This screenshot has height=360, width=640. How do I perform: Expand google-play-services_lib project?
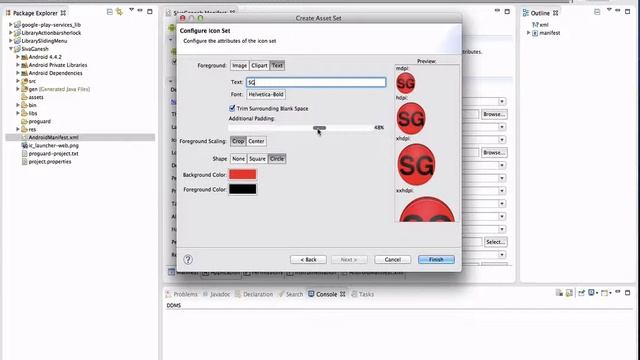[x=11, y=25]
